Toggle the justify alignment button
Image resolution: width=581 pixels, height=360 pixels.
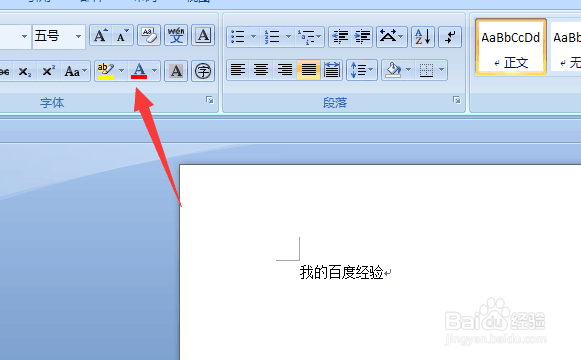click(x=308, y=70)
